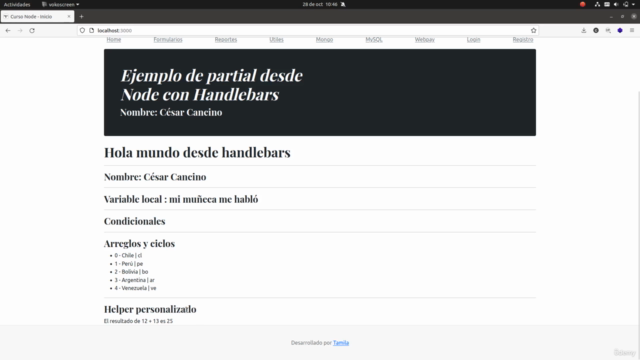640x360 pixels.
Task: Click the volume icon in system tray
Action: [x=616, y=4]
